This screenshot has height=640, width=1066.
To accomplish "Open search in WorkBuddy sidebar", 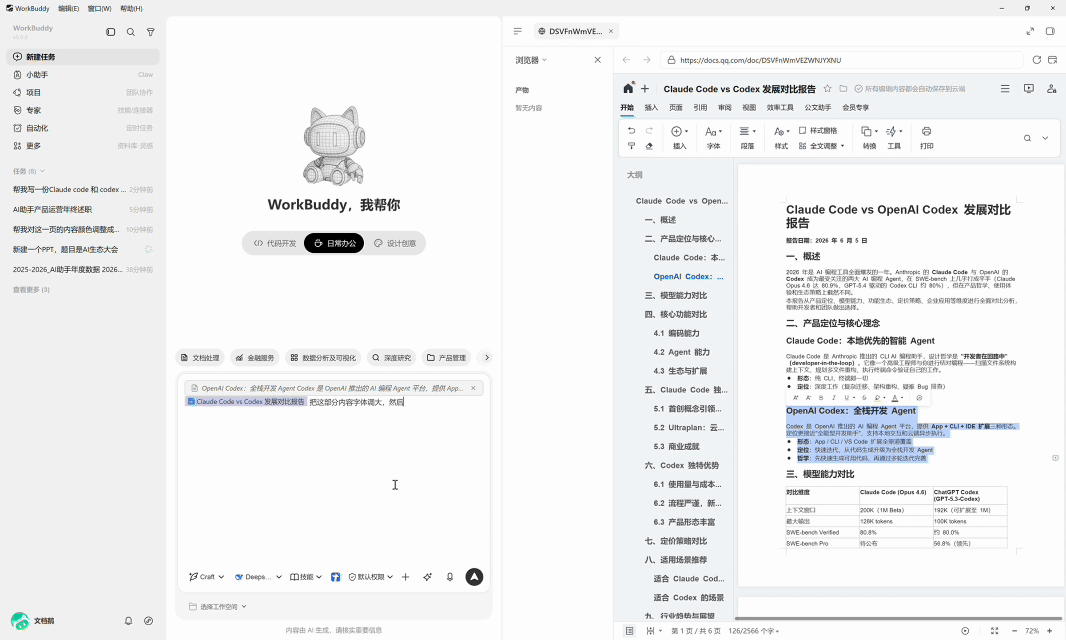I will pyautogui.click(x=131, y=32).
